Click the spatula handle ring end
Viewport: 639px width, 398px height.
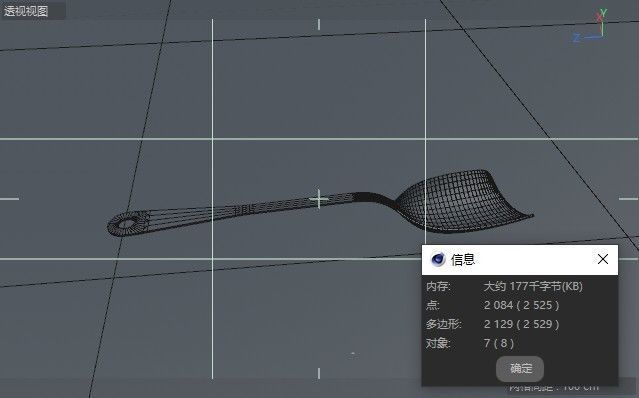pyautogui.click(x=128, y=224)
